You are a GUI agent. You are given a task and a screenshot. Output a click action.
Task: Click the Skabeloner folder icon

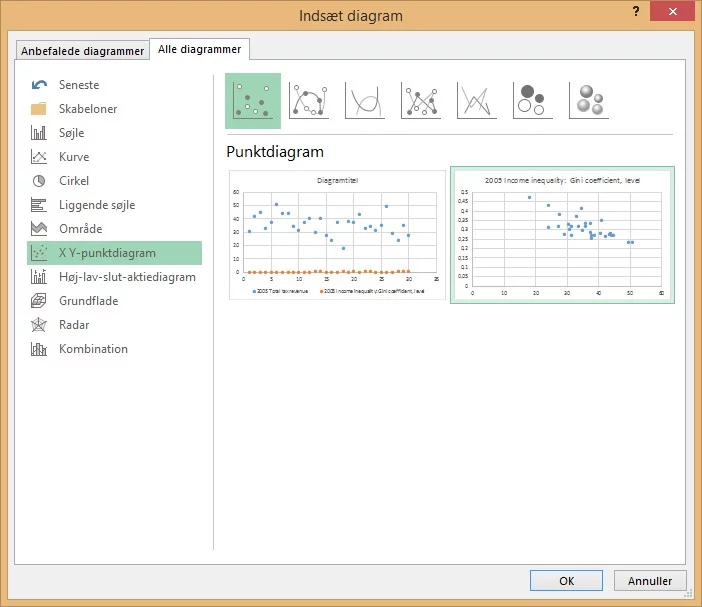point(39,109)
